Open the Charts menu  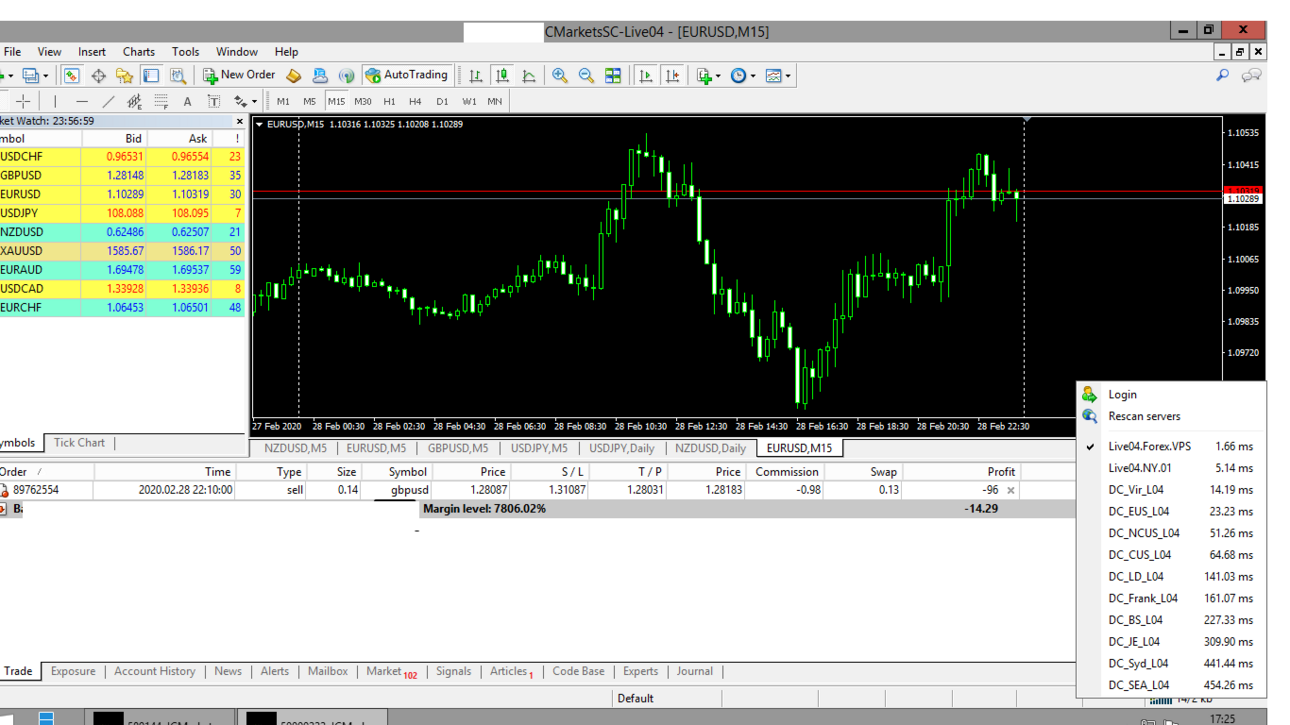[x=139, y=52]
